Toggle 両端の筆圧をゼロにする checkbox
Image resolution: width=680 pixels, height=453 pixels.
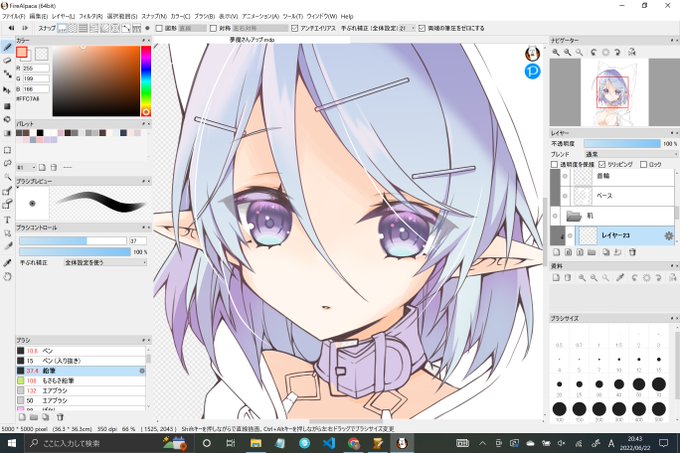click(422, 28)
